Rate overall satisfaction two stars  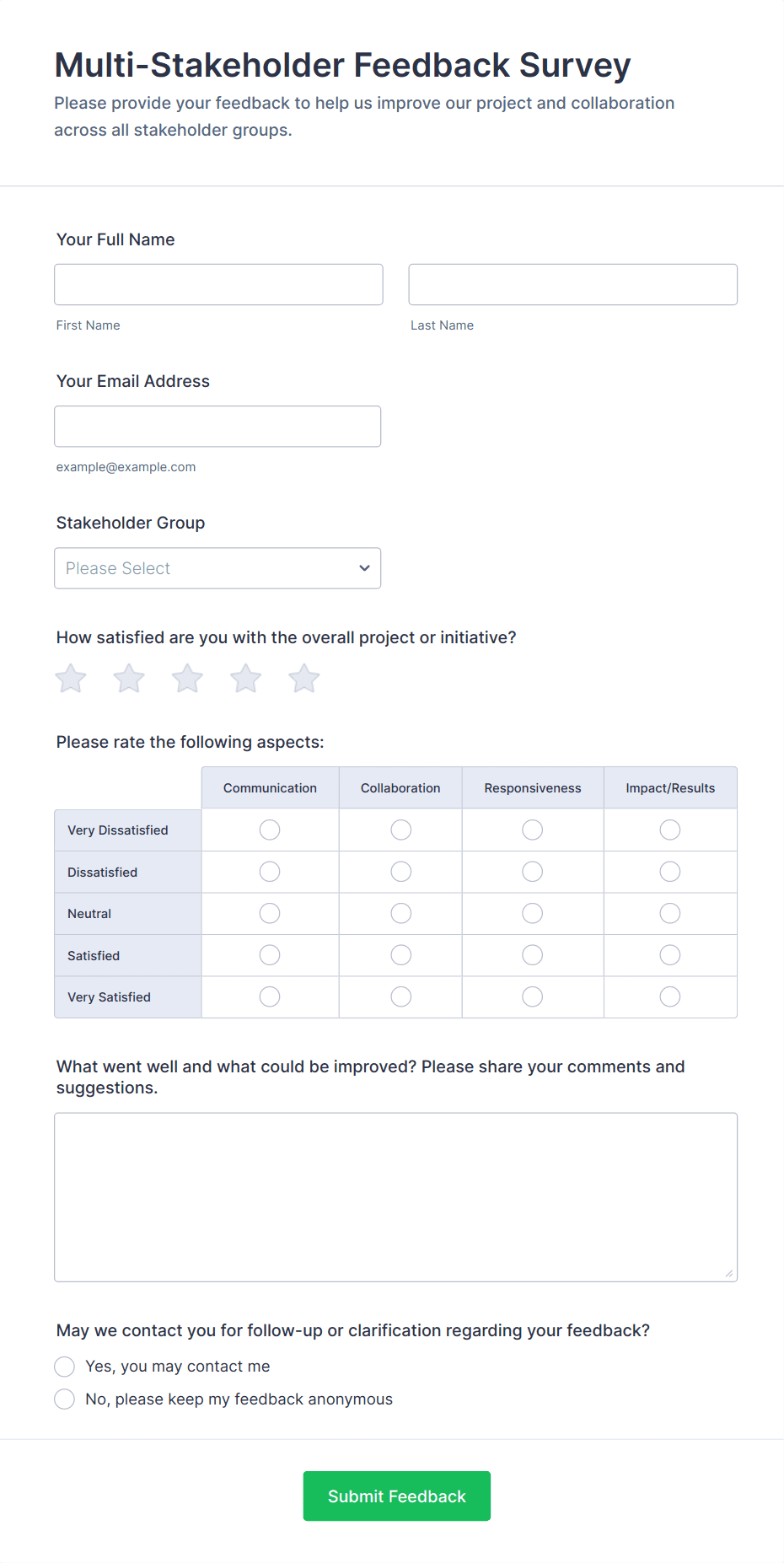point(129,679)
